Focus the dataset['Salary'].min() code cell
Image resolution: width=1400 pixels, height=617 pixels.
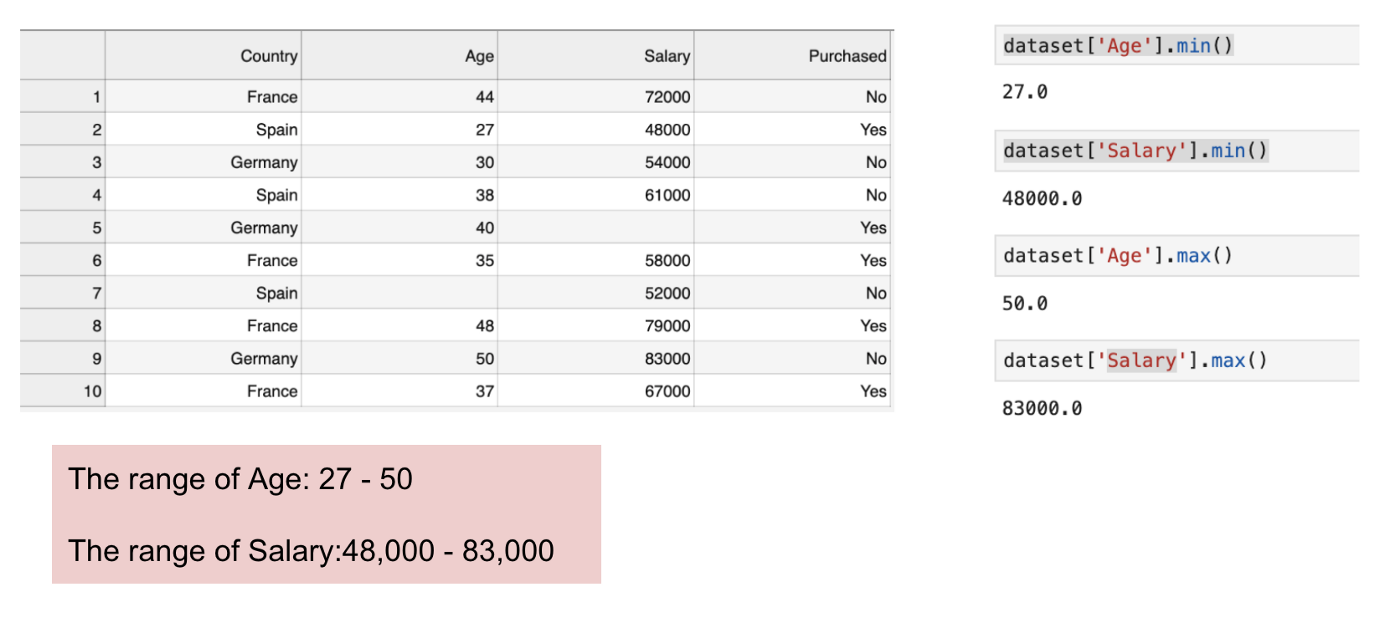click(x=1134, y=151)
